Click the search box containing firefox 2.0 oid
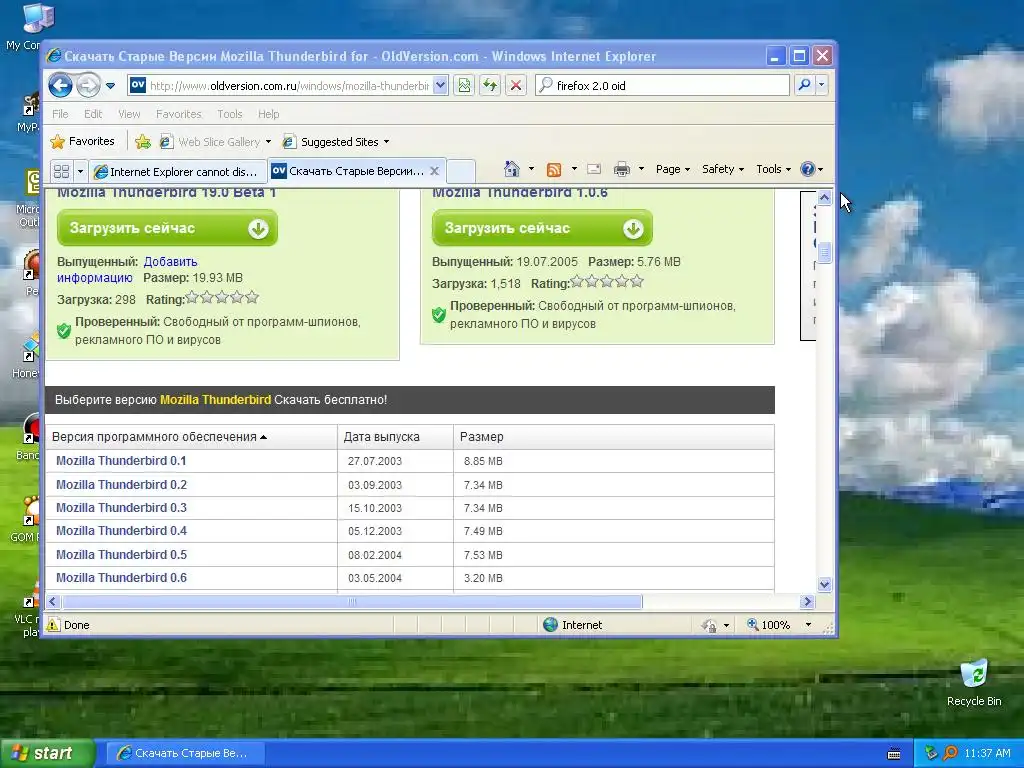This screenshot has height=768, width=1024. point(662,86)
